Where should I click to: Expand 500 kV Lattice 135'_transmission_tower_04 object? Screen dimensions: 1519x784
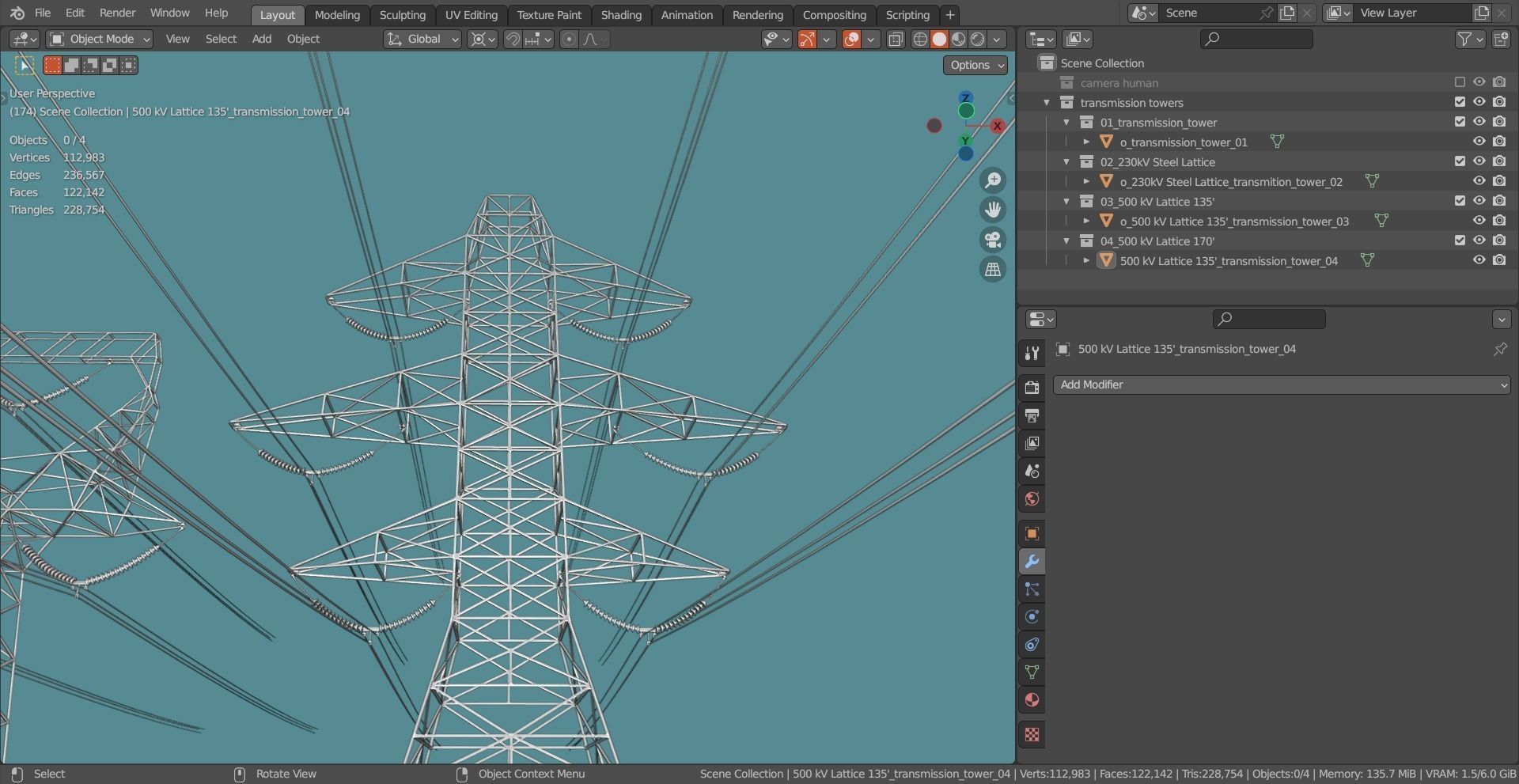tap(1086, 261)
